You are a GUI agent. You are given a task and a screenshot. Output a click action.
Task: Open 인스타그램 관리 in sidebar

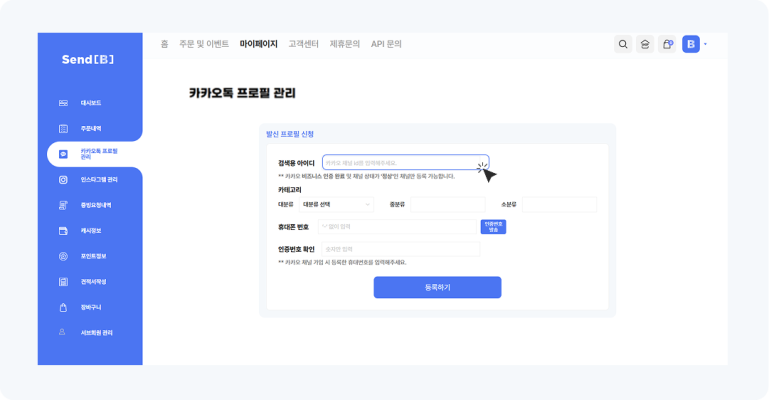tap(98, 180)
